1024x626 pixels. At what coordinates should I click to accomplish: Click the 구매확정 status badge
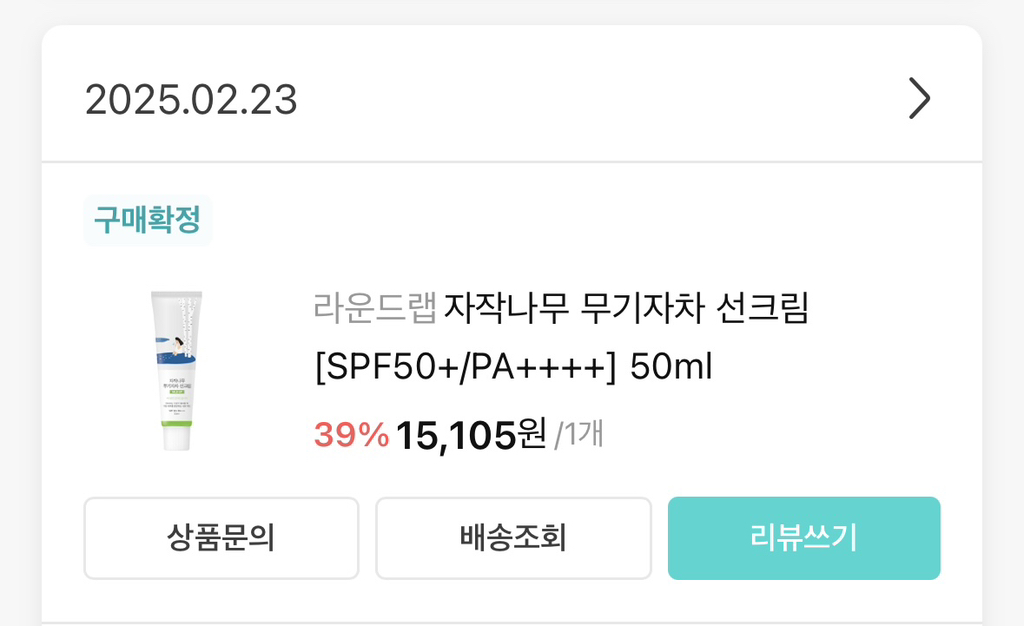[x=147, y=220]
